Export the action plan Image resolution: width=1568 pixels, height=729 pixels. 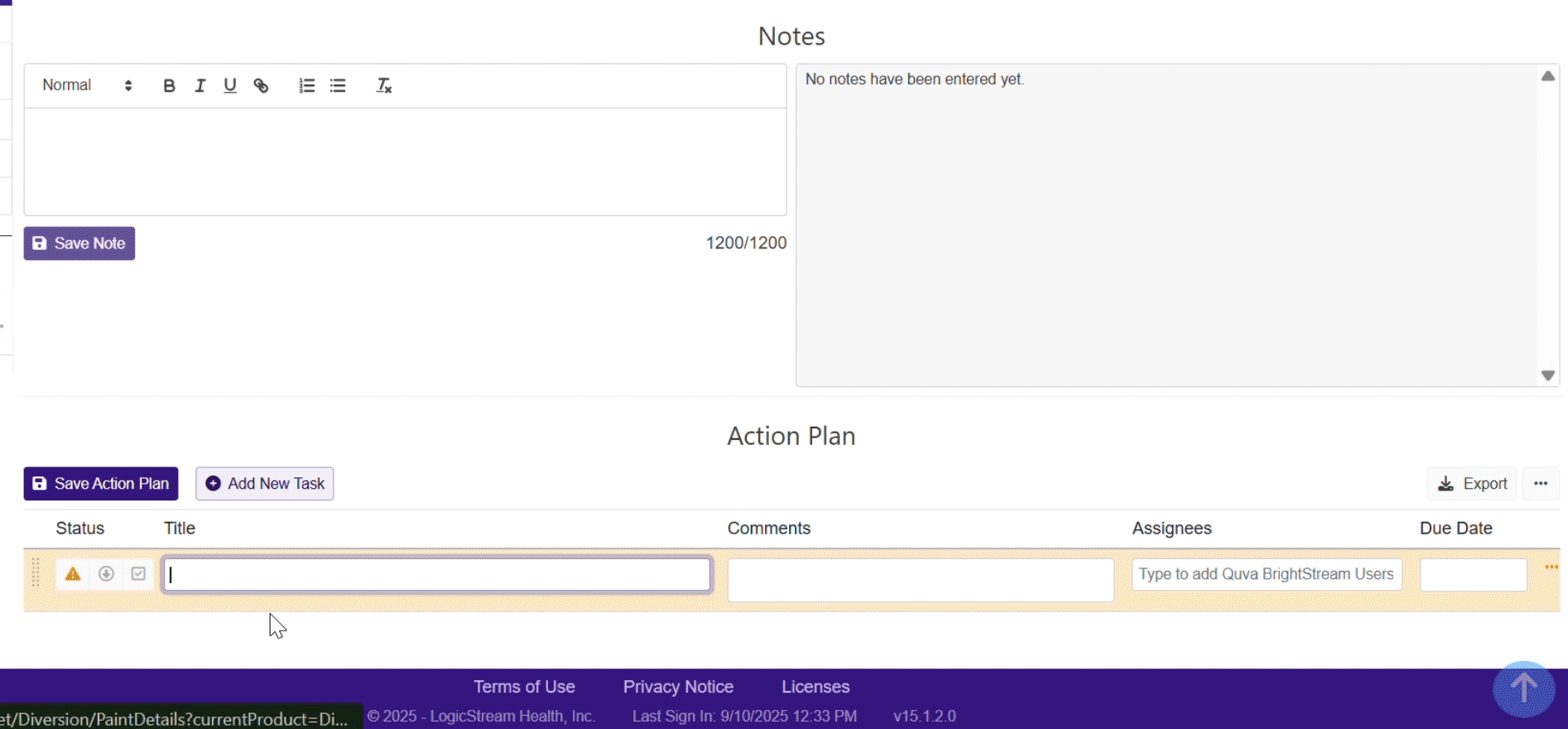tap(1472, 484)
